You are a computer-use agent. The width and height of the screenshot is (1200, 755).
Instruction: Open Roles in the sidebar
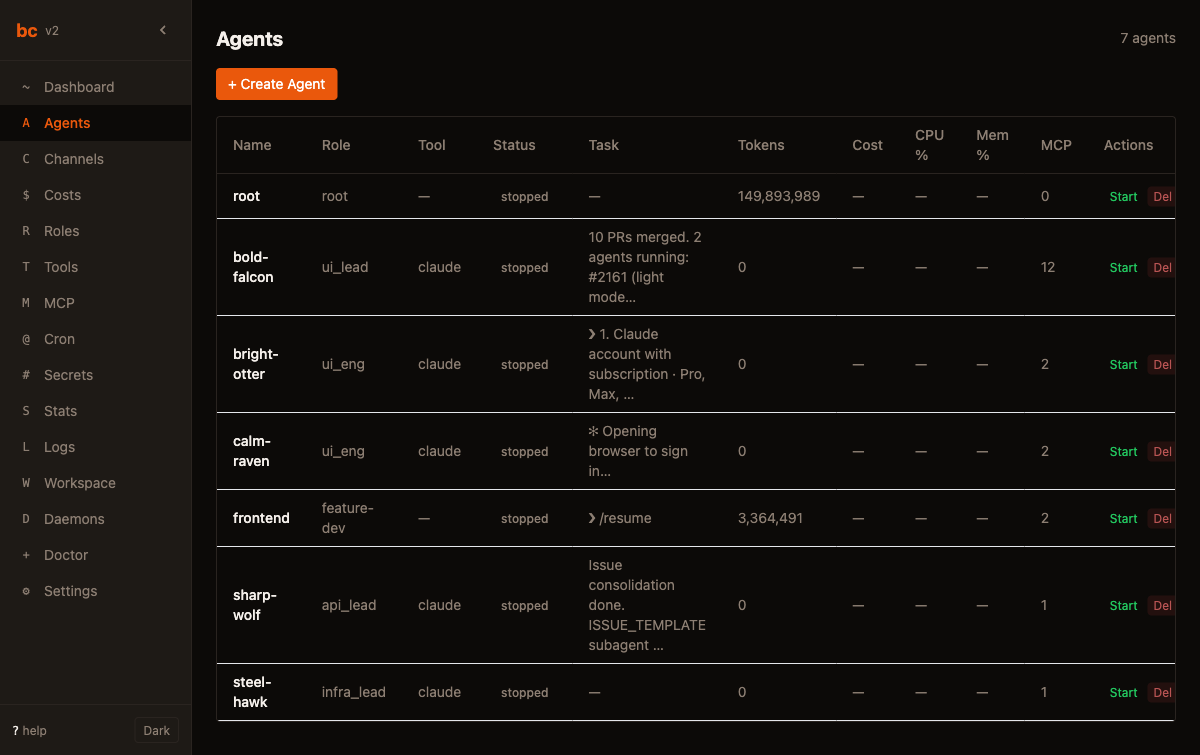pyautogui.click(x=95, y=231)
